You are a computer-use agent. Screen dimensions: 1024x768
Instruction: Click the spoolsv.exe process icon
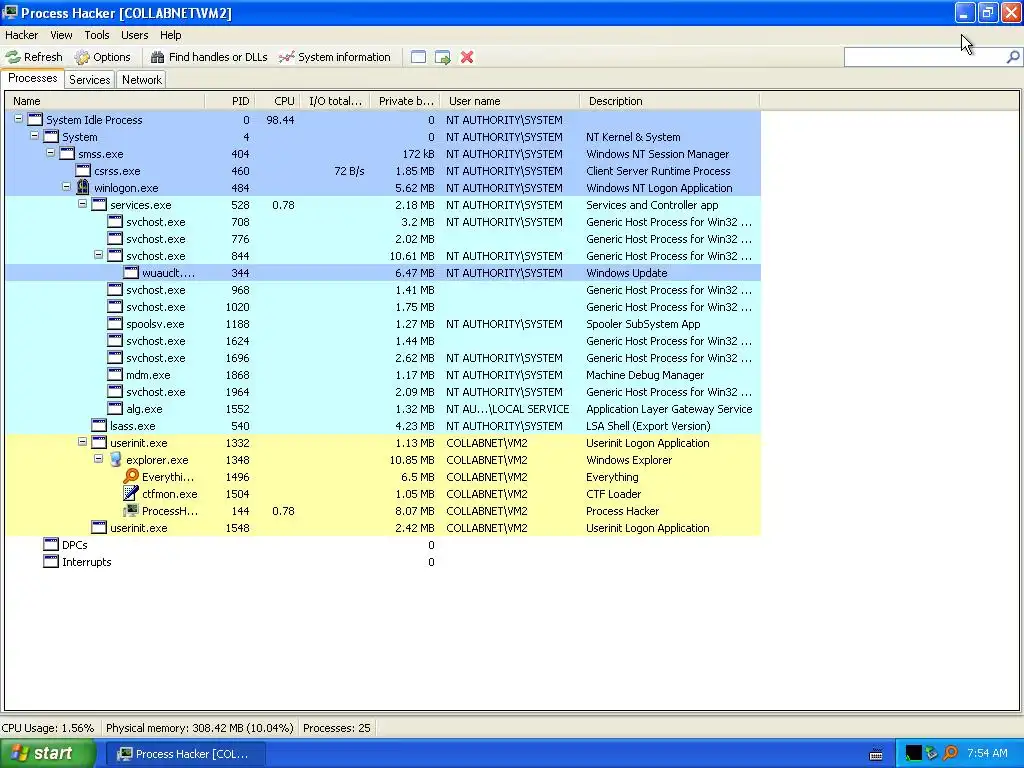[x=115, y=323]
